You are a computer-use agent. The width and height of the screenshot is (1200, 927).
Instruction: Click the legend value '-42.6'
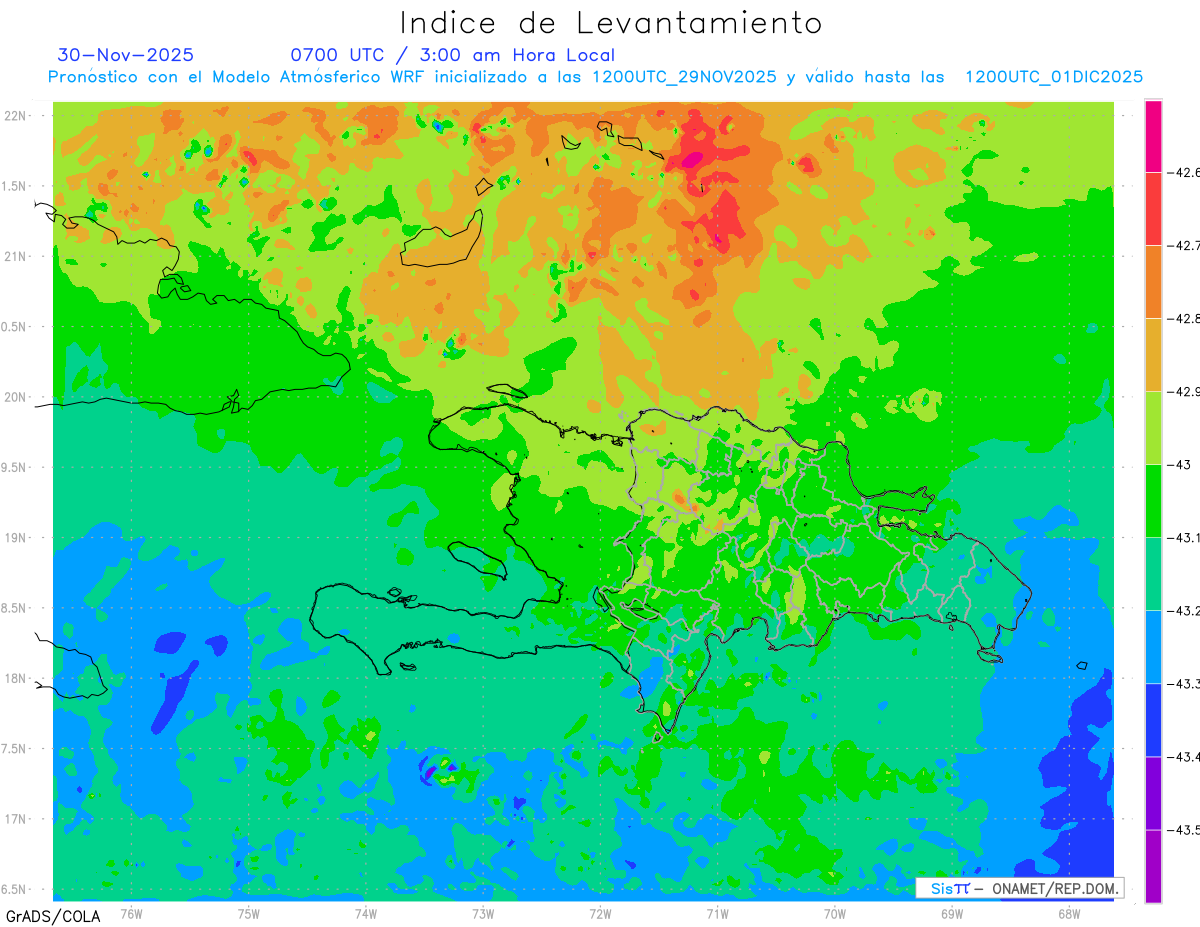pyautogui.click(x=1185, y=172)
